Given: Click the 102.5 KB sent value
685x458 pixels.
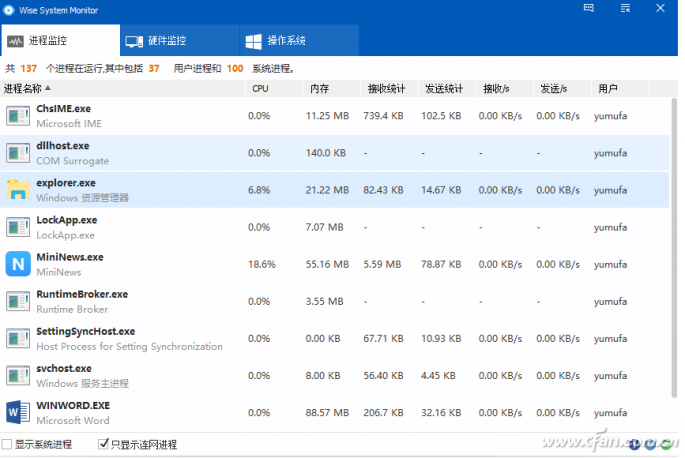Looking at the screenshot, I should click(441, 116).
